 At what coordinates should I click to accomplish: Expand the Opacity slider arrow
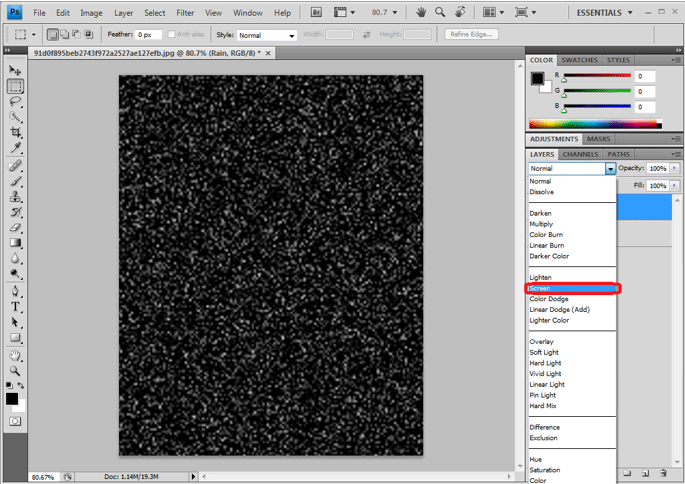(x=674, y=168)
